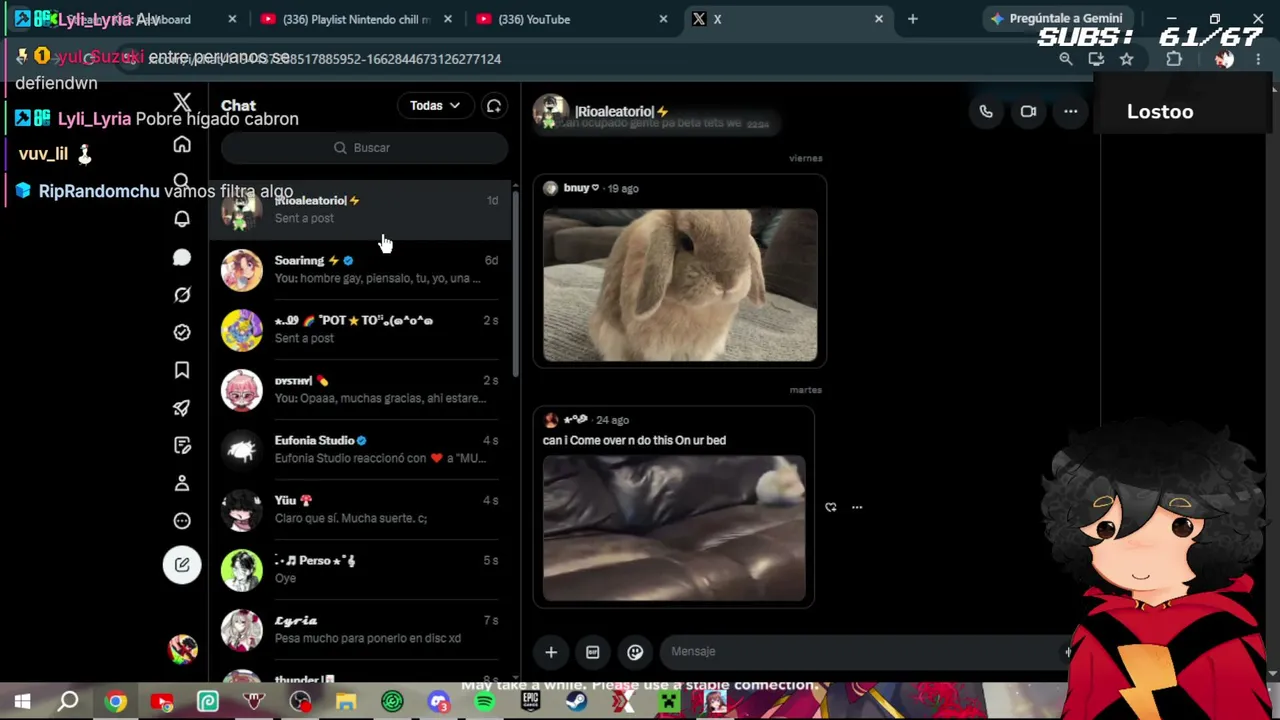Refresh the chat list
Viewport: 1280px width, 720px height.
494,106
